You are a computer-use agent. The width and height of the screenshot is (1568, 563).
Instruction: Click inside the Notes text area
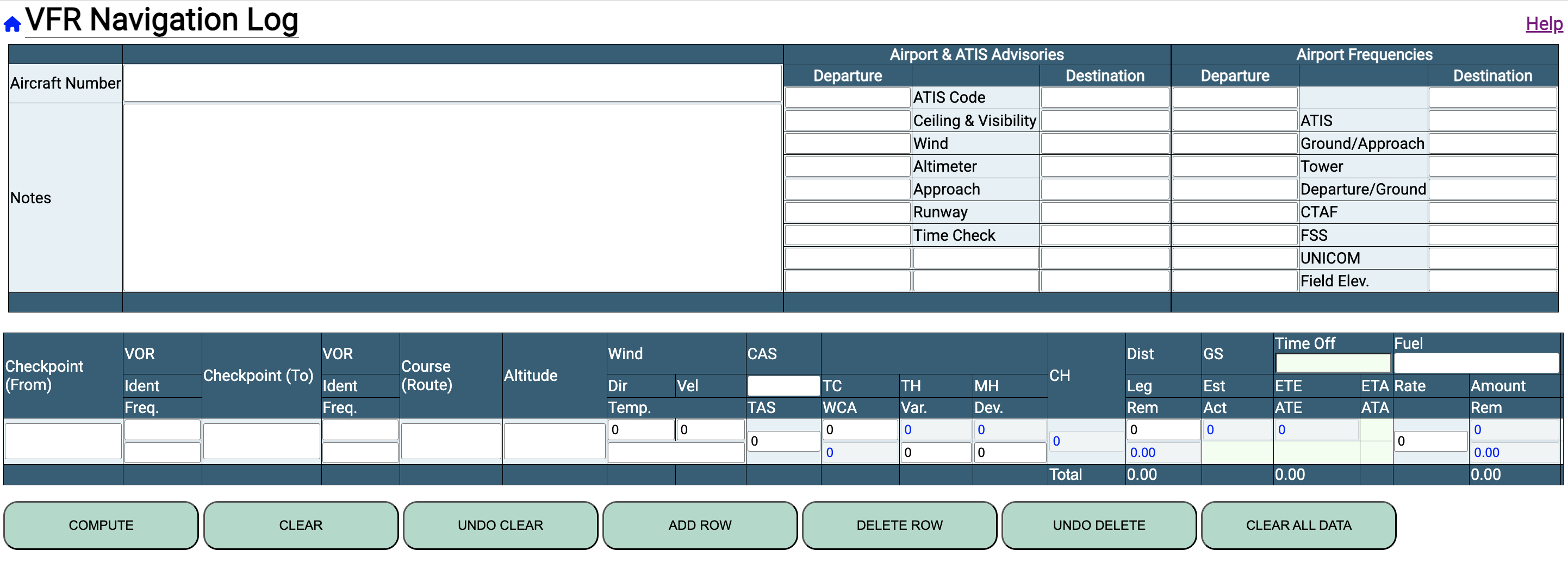pos(452,198)
